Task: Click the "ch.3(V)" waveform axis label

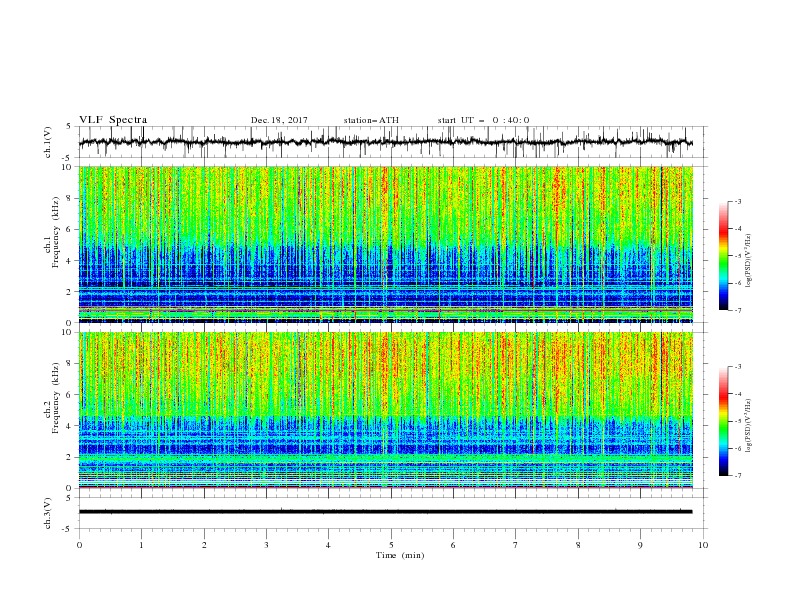Action: pos(48,513)
